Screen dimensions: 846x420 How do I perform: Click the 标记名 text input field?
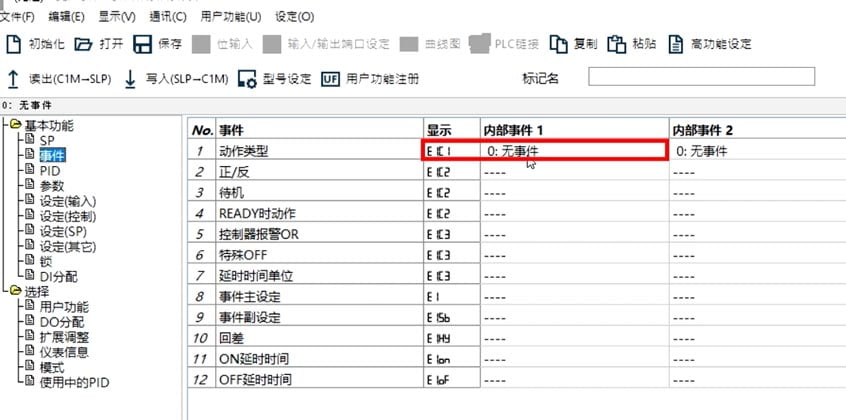(x=700, y=77)
